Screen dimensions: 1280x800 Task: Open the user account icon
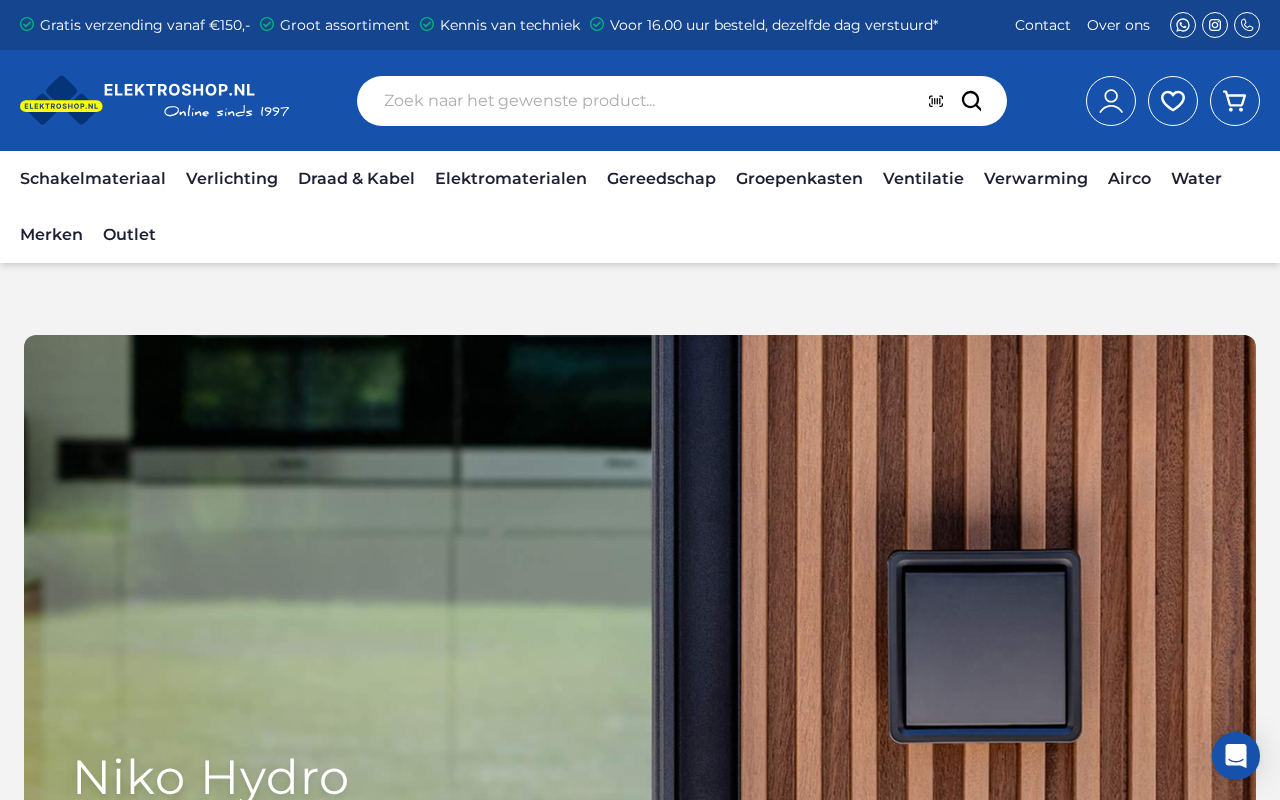click(x=1111, y=101)
